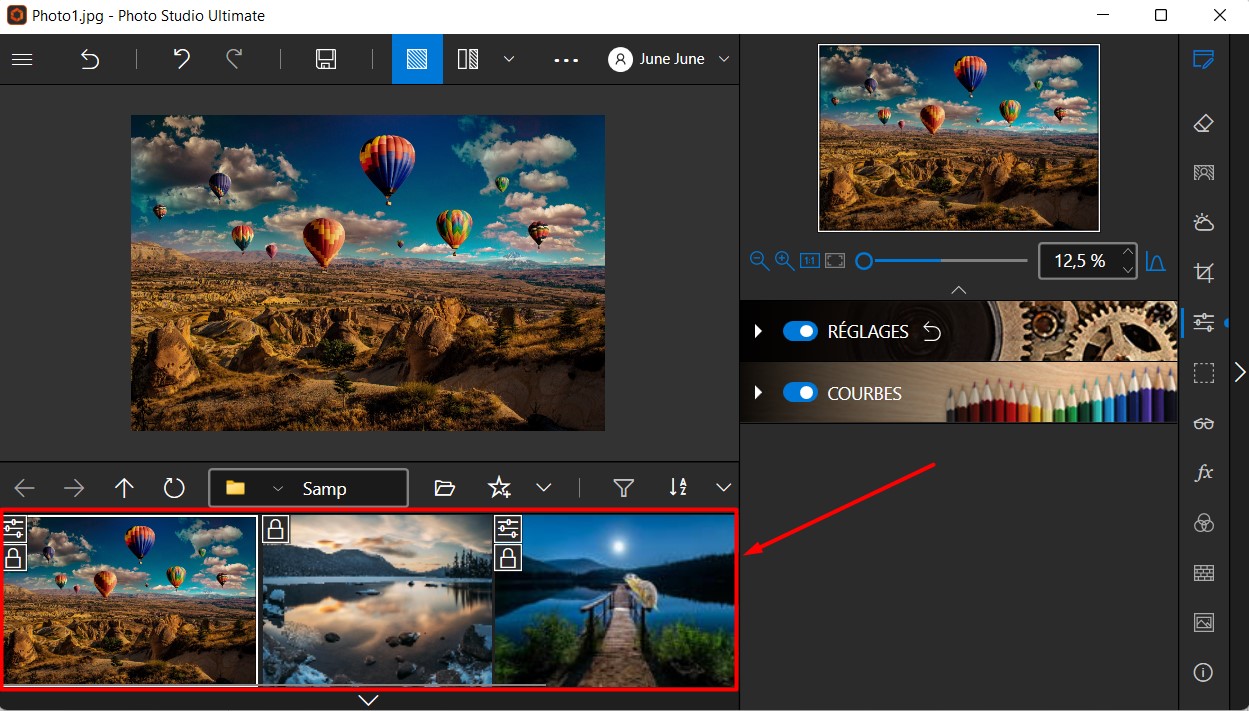This screenshot has height=711, width=1249.
Task: Go up one folder level
Action: pos(124,488)
